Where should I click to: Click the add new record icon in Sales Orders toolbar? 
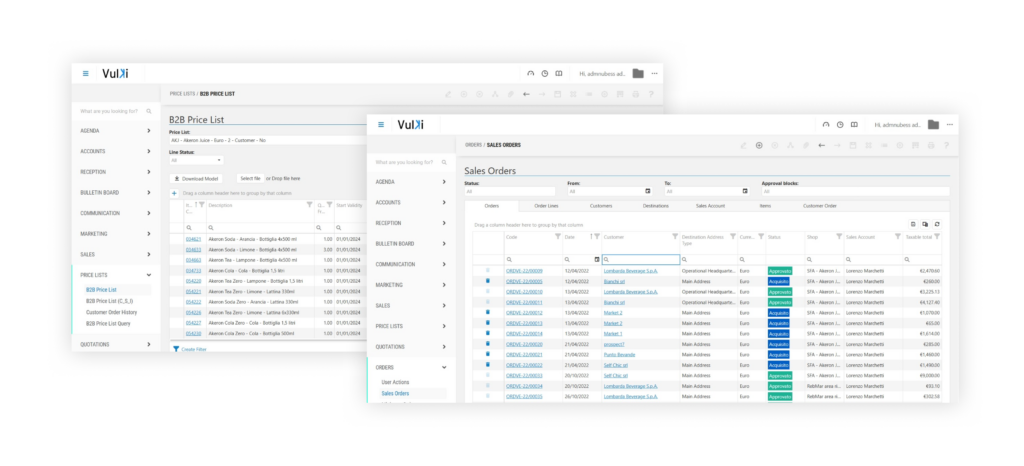click(x=759, y=145)
